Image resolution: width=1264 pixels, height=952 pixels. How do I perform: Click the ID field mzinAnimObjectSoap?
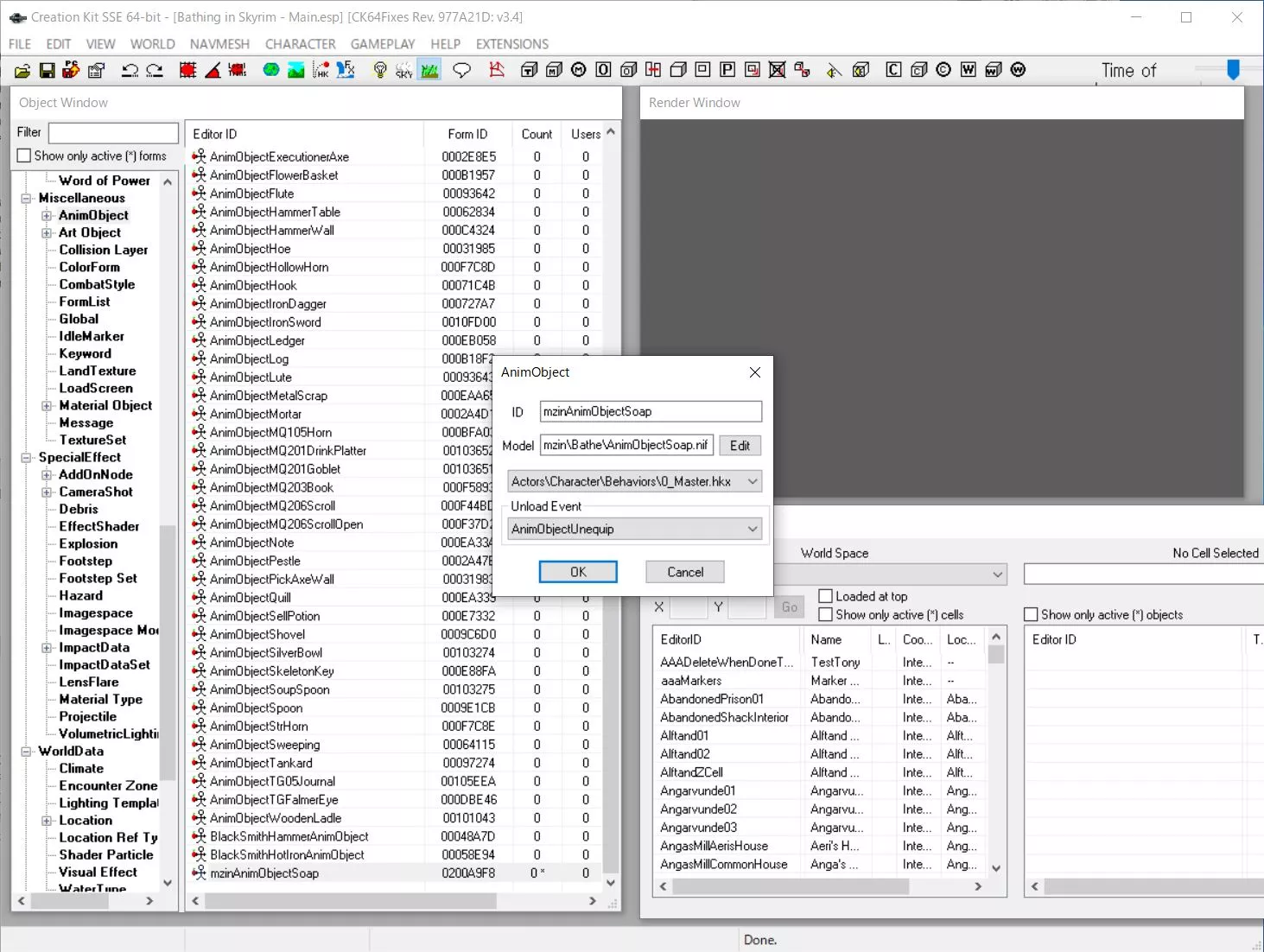(x=651, y=411)
